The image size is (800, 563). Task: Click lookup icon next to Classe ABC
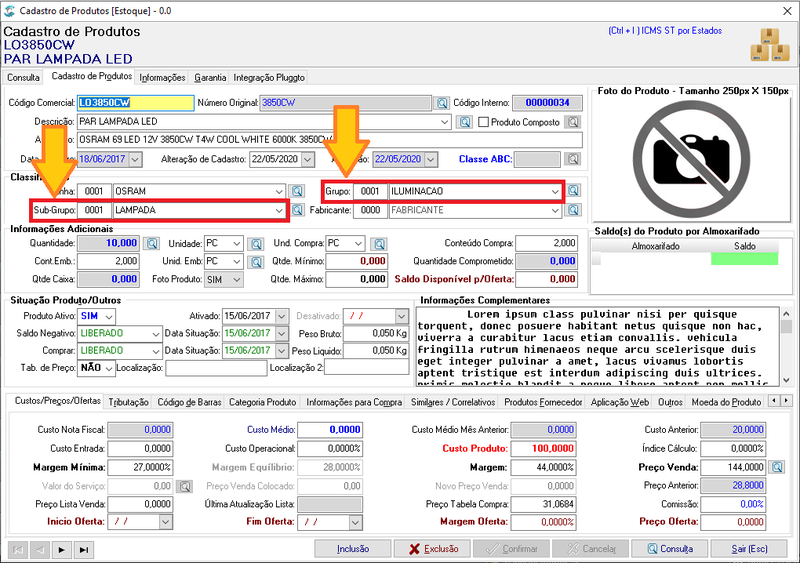pyautogui.click(x=573, y=159)
